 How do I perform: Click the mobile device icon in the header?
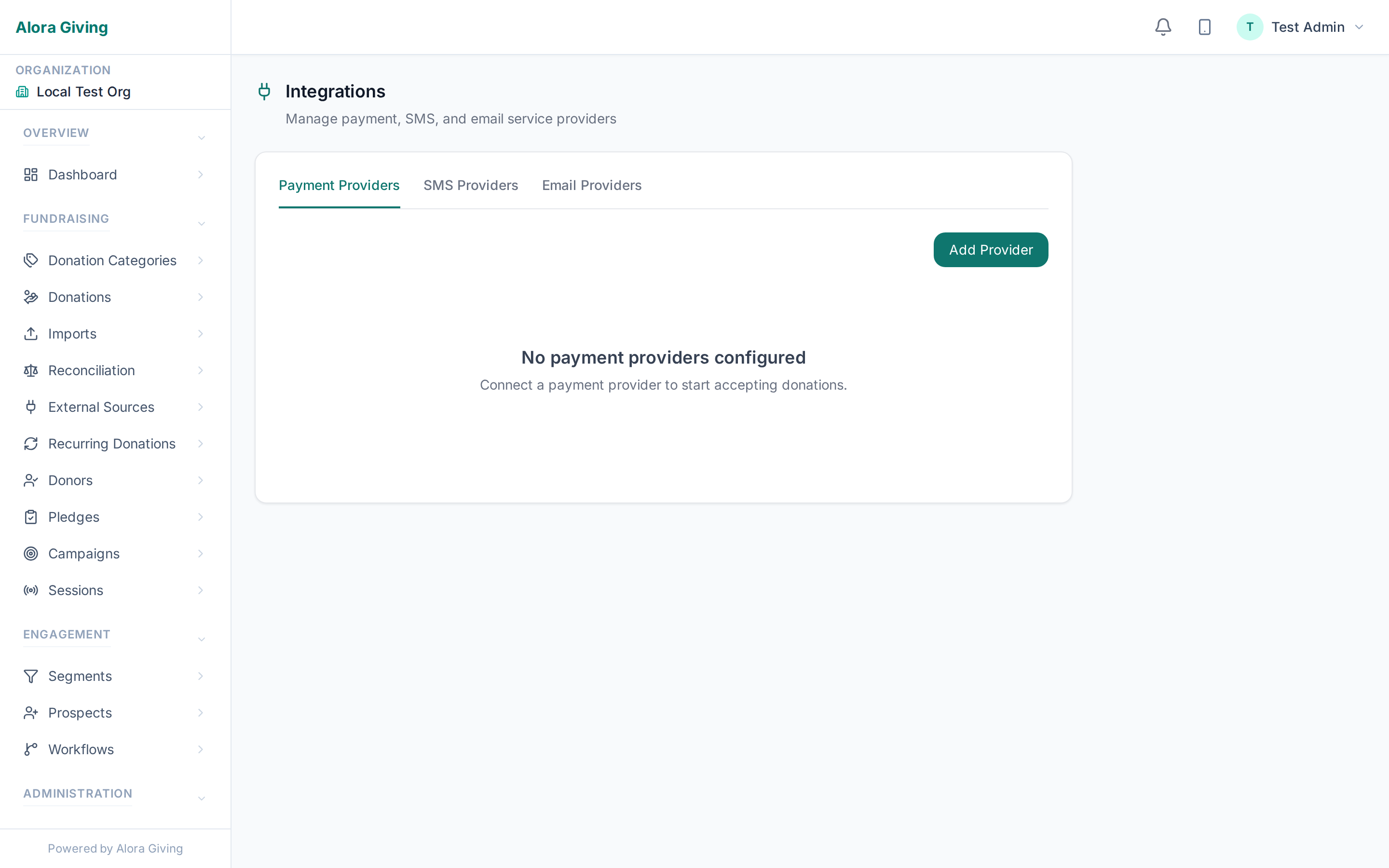point(1204,27)
